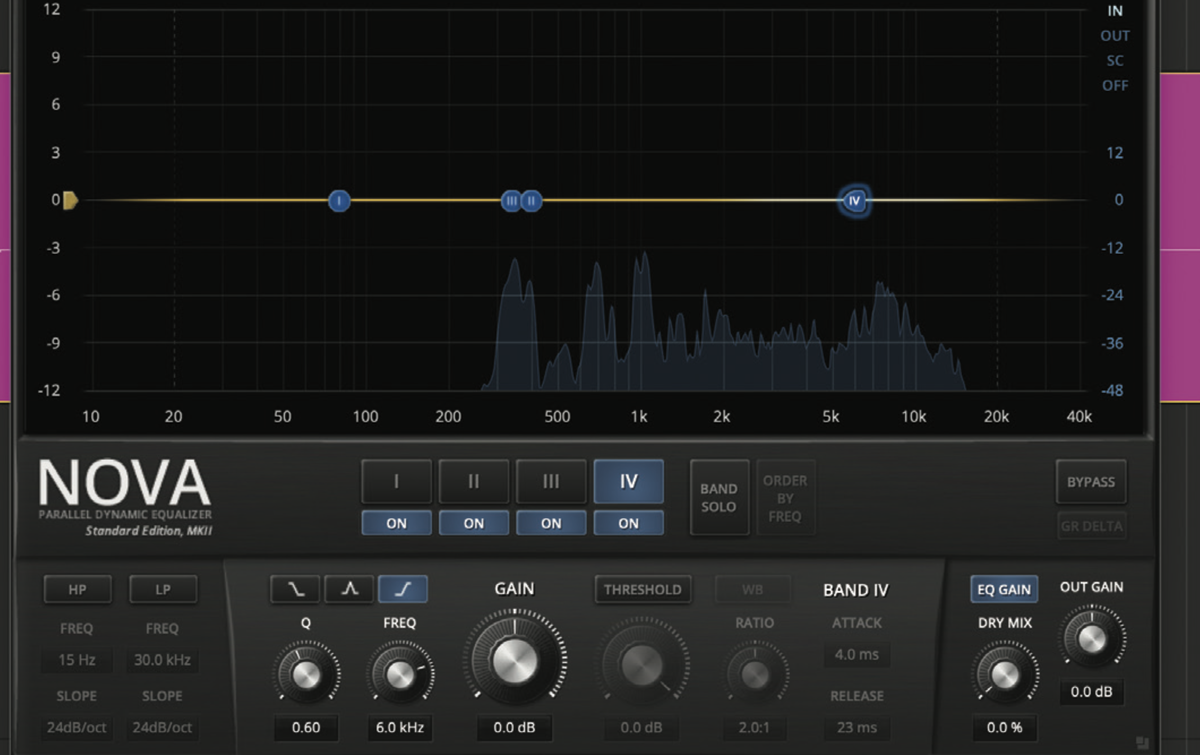This screenshot has width=1200, height=755.
Task: Set spectrum analyzer source to SC
Action: pyautogui.click(x=1114, y=60)
